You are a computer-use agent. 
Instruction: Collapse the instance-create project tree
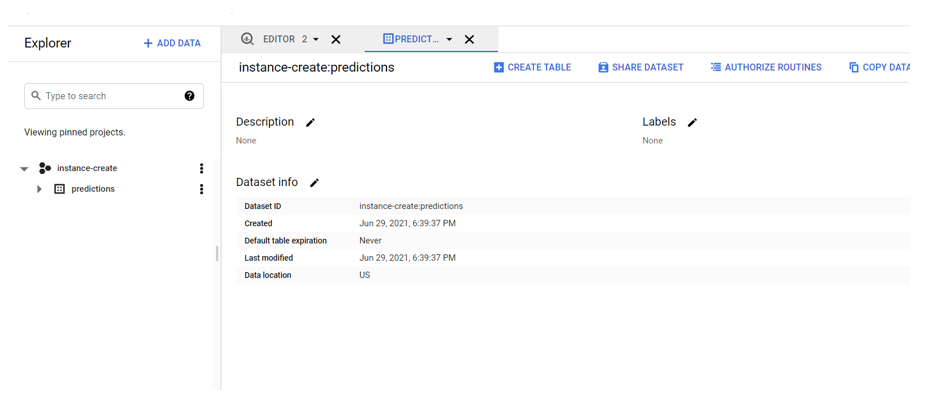pos(24,169)
